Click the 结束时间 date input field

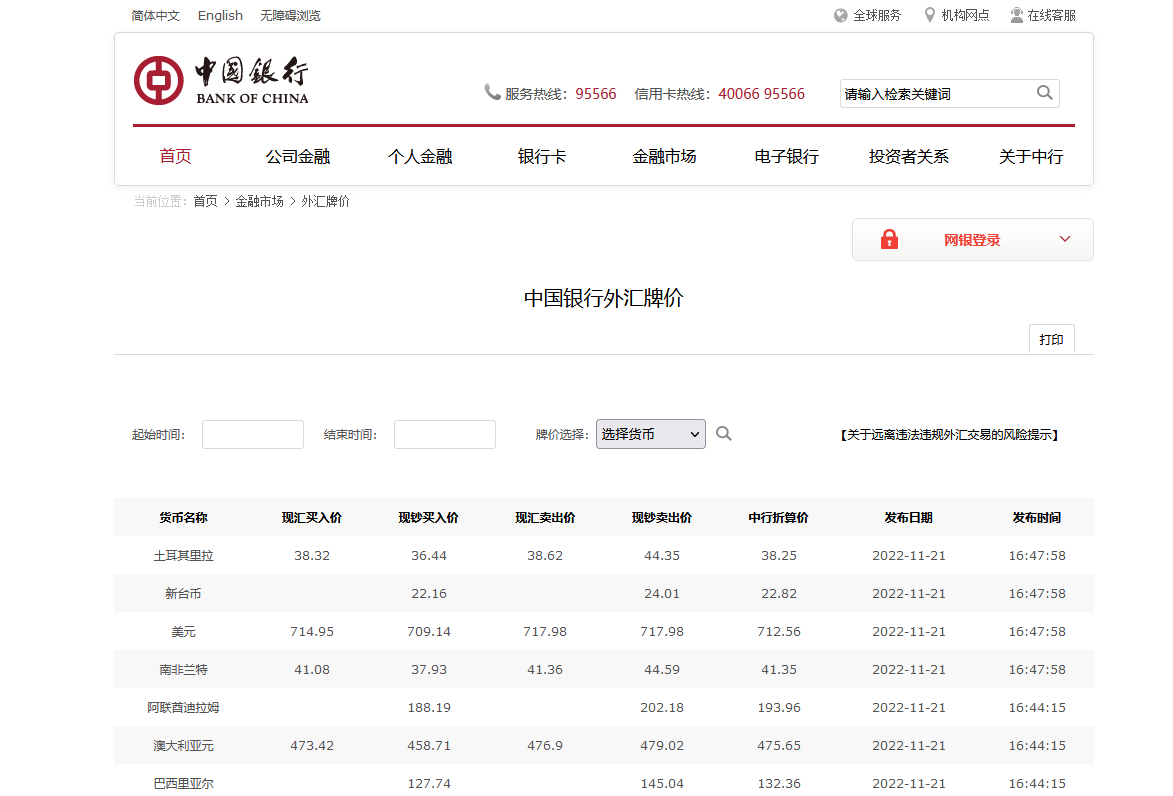pyautogui.click(x=445, y=435)
